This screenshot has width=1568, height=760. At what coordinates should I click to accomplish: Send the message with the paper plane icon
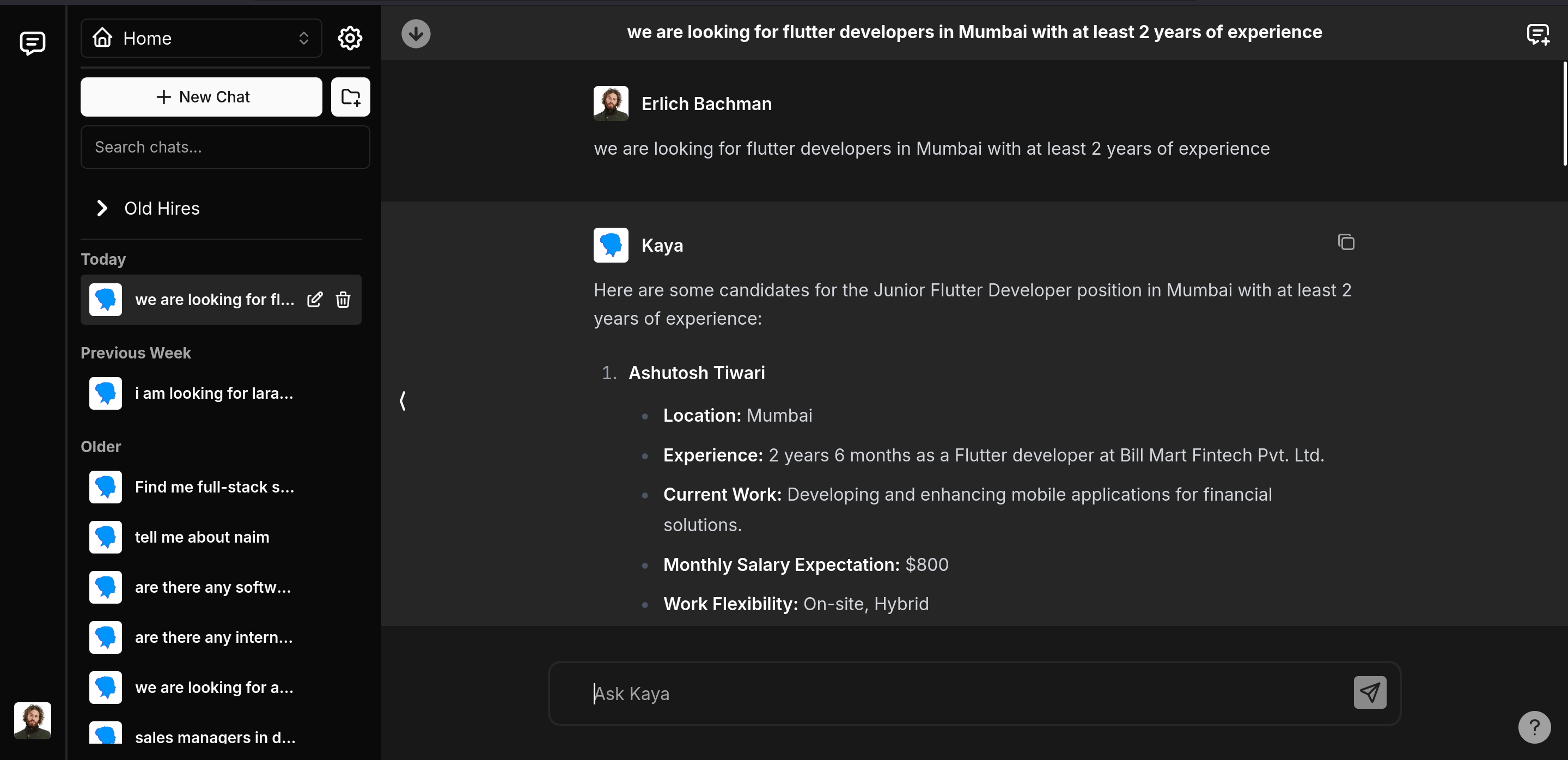1369,692
